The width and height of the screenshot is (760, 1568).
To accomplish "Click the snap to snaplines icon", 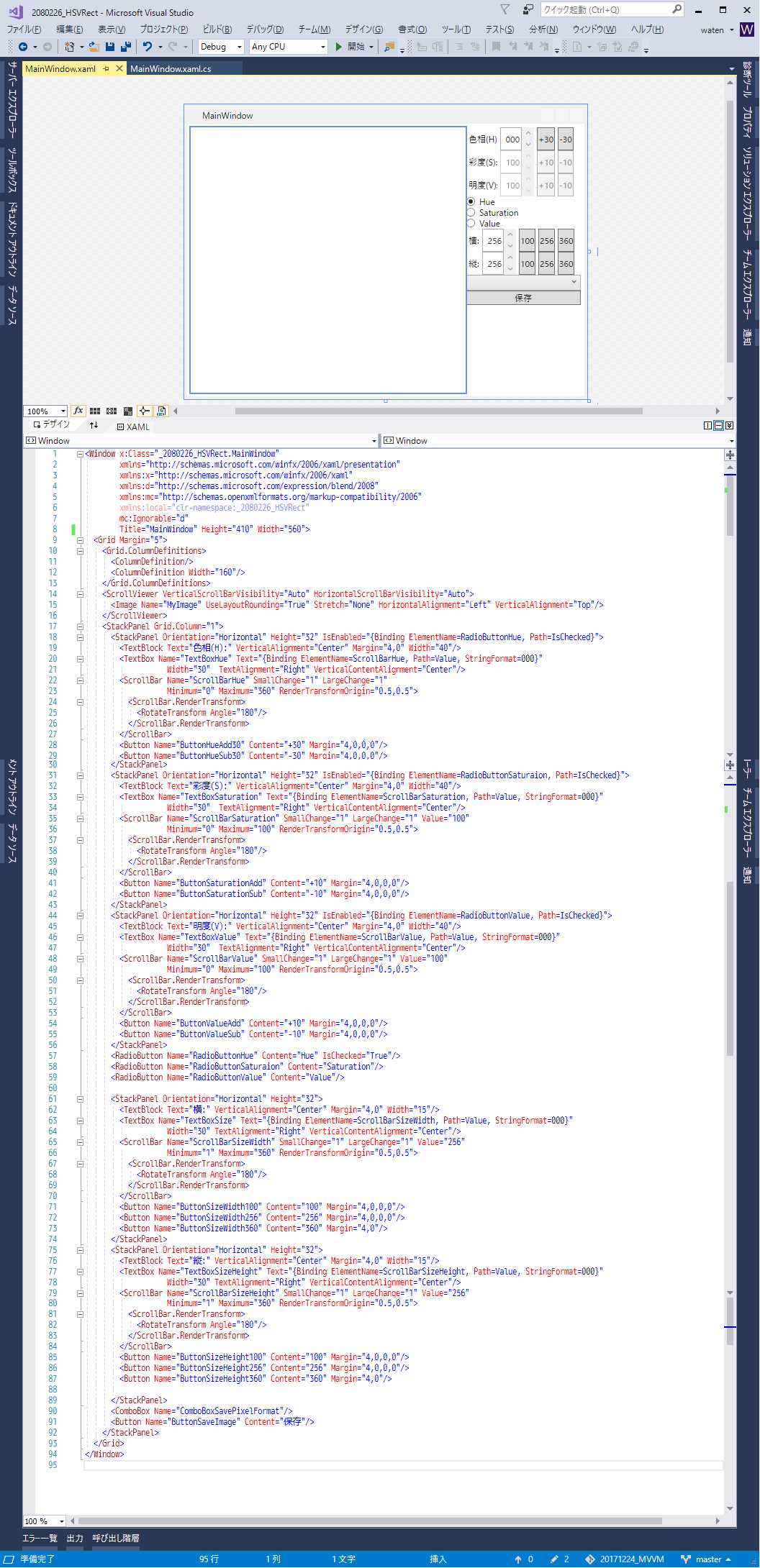I will [145, 411].
